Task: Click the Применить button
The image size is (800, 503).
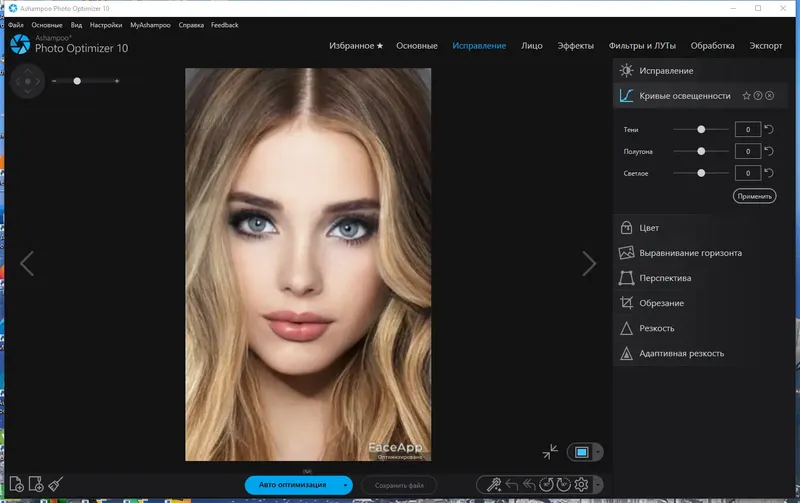Action: (754, 196)
